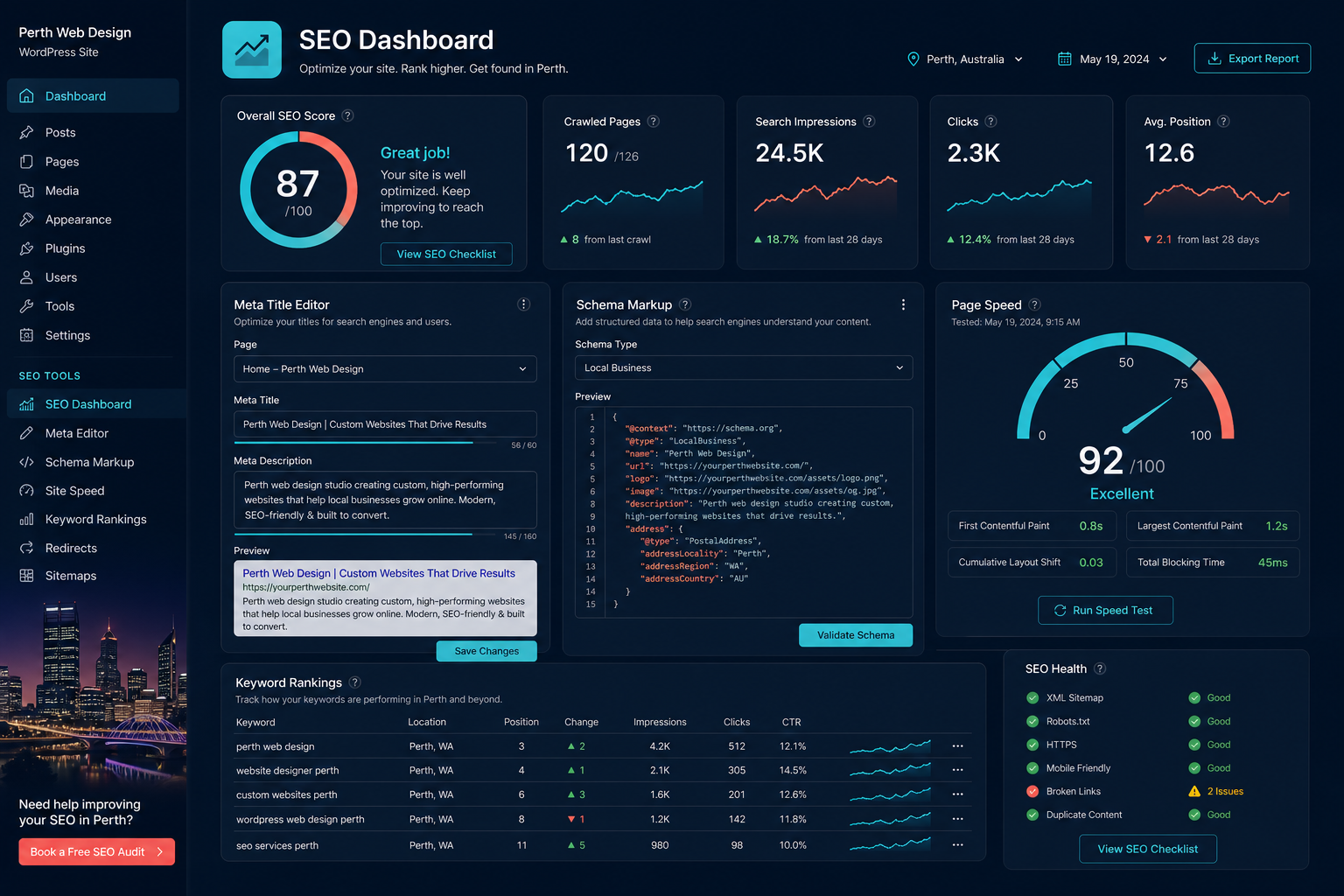Click into the Meta Description text area
This screenshot has width=1344, height=896.
pyautogui.click(x=385, y=500)
